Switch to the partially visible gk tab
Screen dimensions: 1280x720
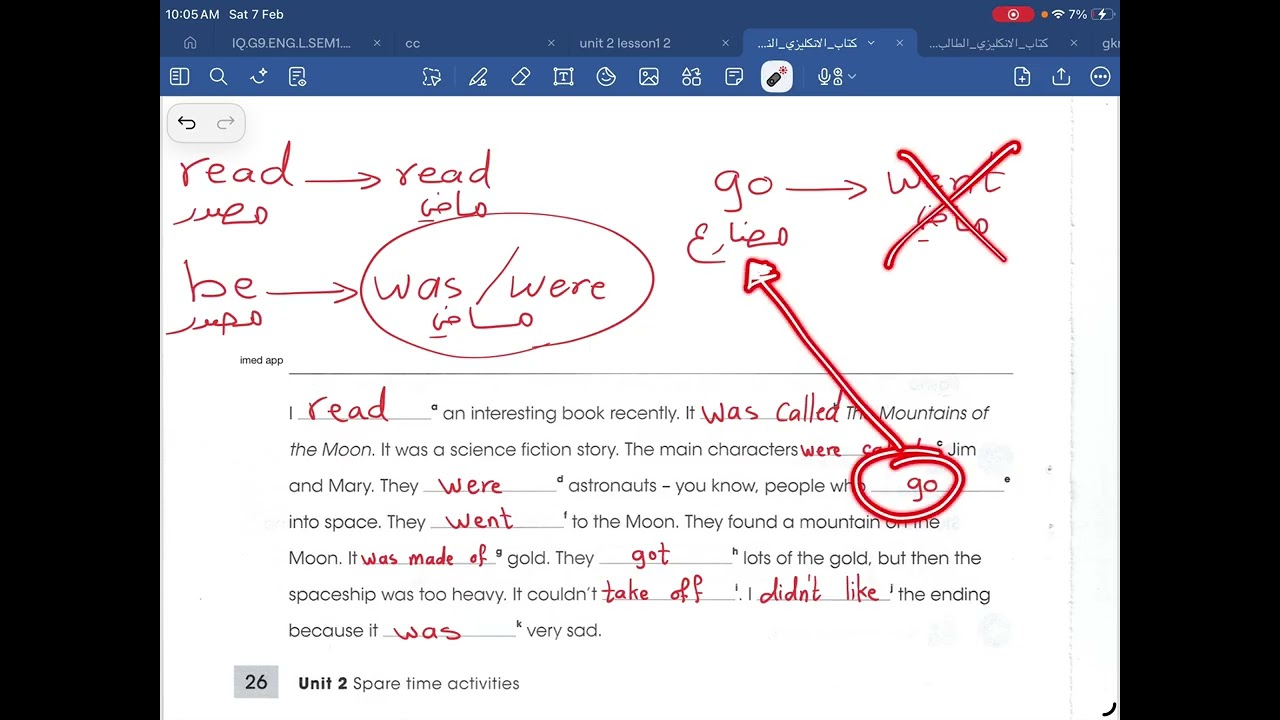pyautogui.click(x=1110, y=43)
